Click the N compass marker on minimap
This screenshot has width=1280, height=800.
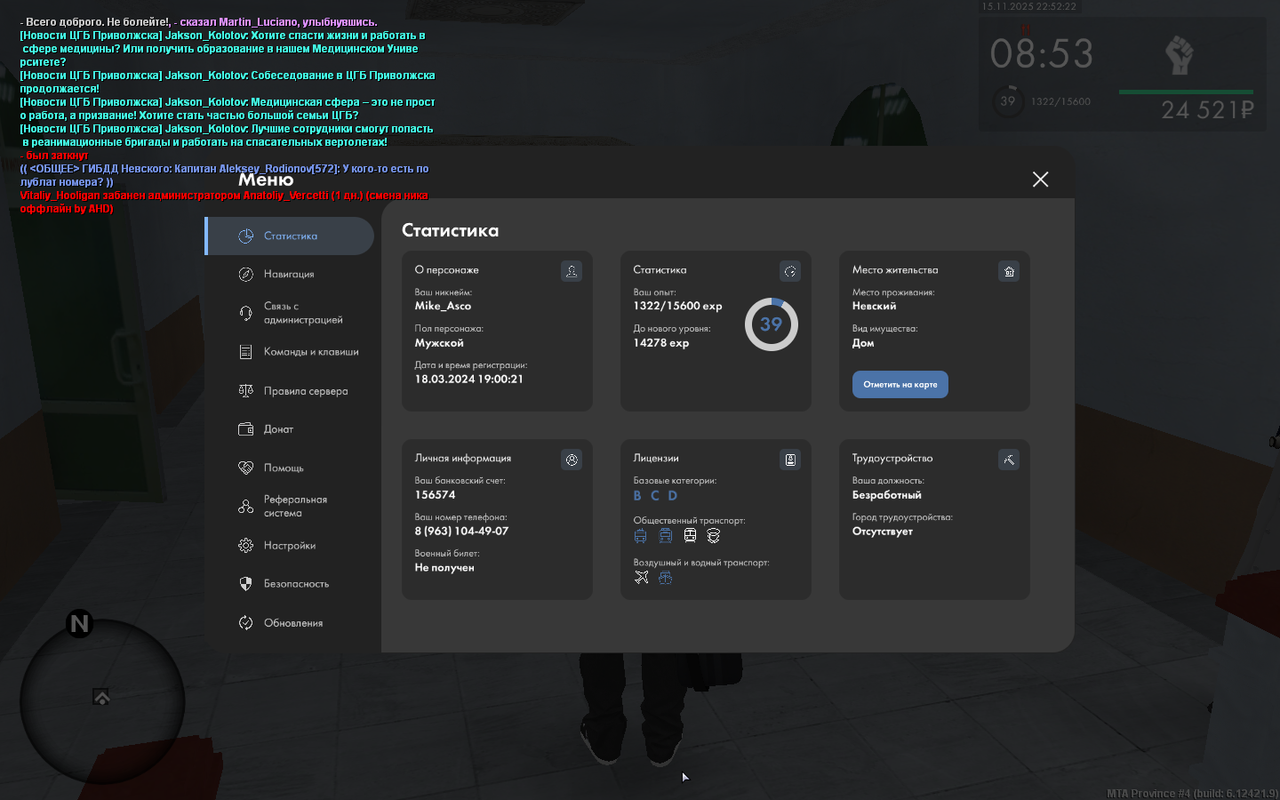79,625
